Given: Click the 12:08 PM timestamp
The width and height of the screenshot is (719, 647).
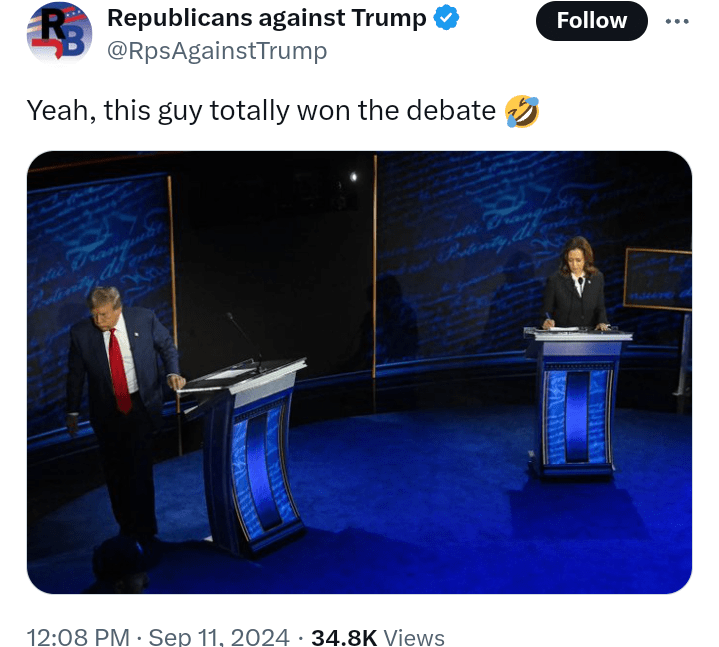Looking at the screenshot, I should [78, 637].
